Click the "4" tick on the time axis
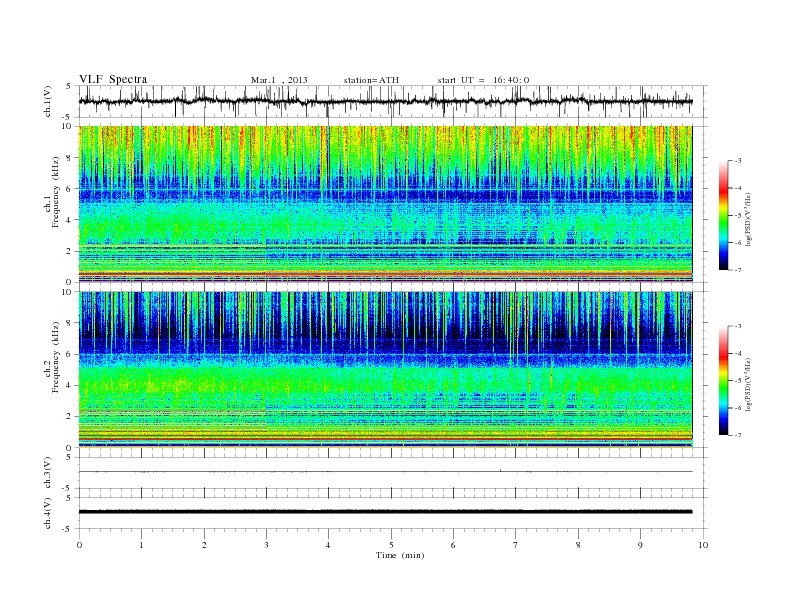This screenshot has width=792, height=612. (328, 545)
